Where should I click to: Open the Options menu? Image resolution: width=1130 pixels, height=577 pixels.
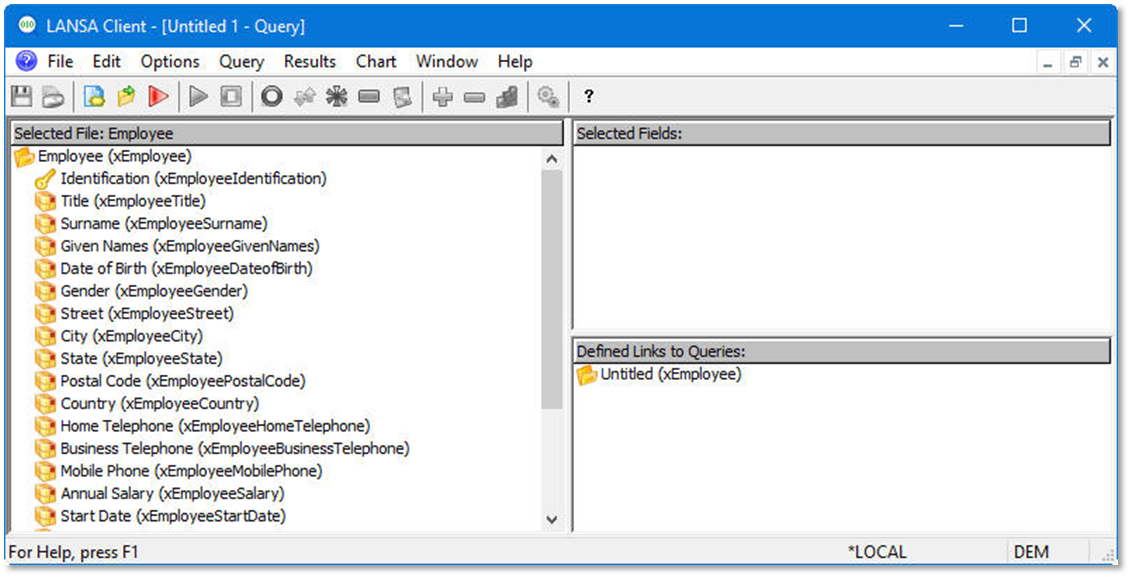point(170,62)
